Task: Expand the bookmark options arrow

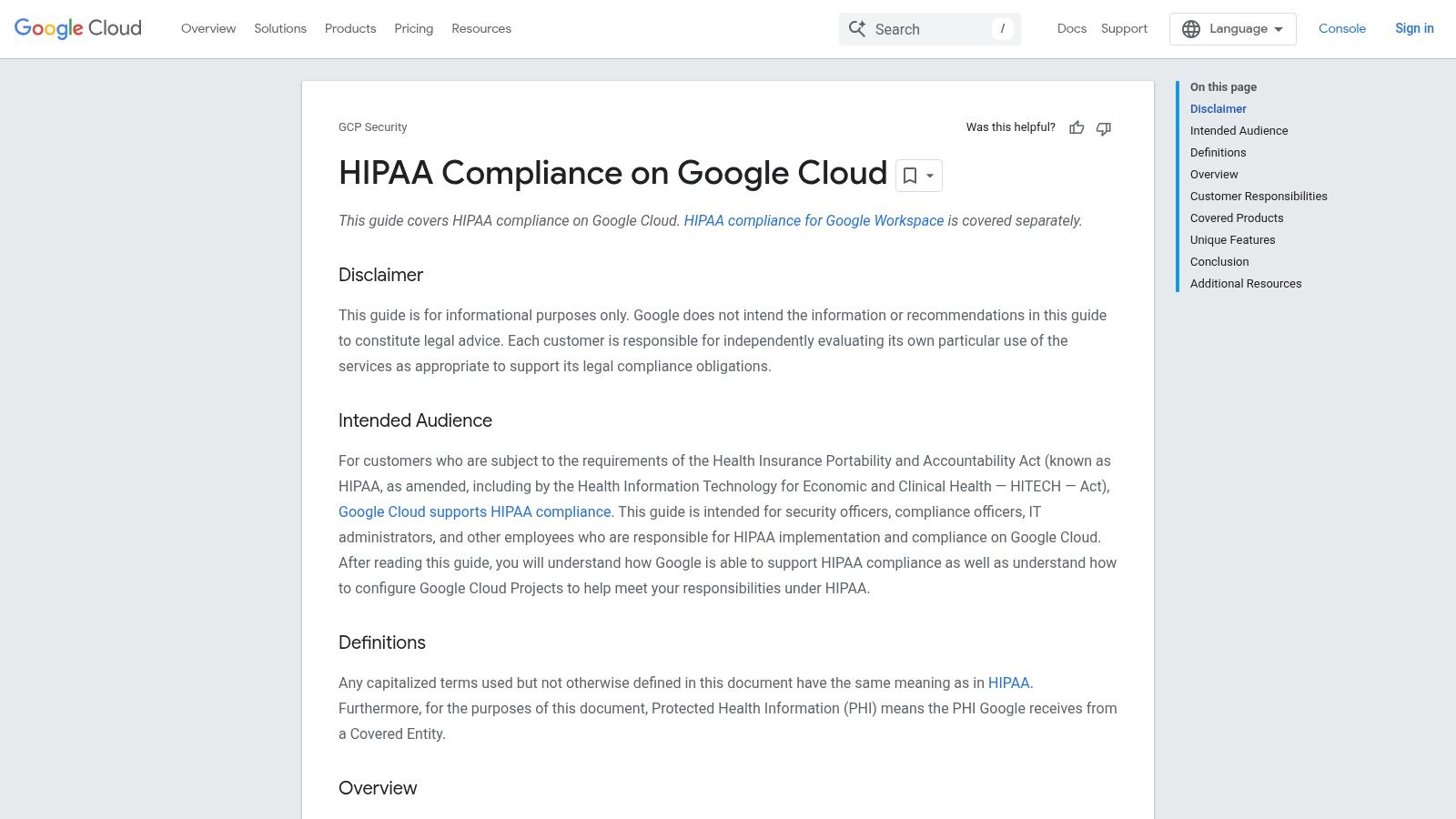Action: pos(929,176)
